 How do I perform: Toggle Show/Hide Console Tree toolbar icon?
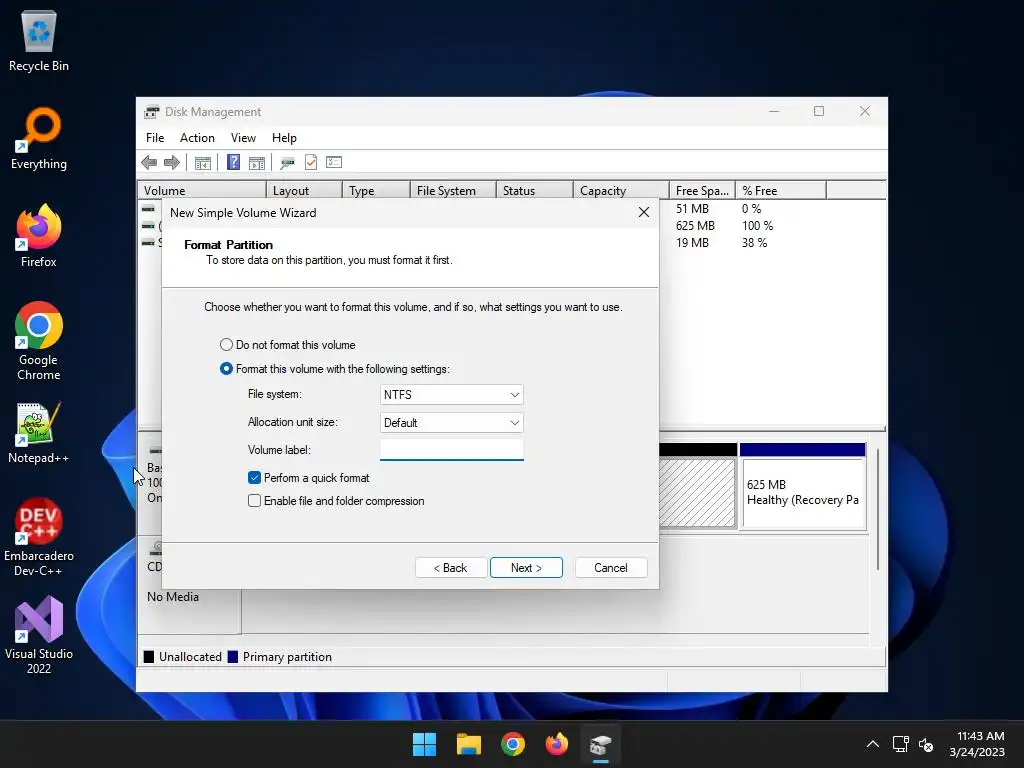[202, 162]
